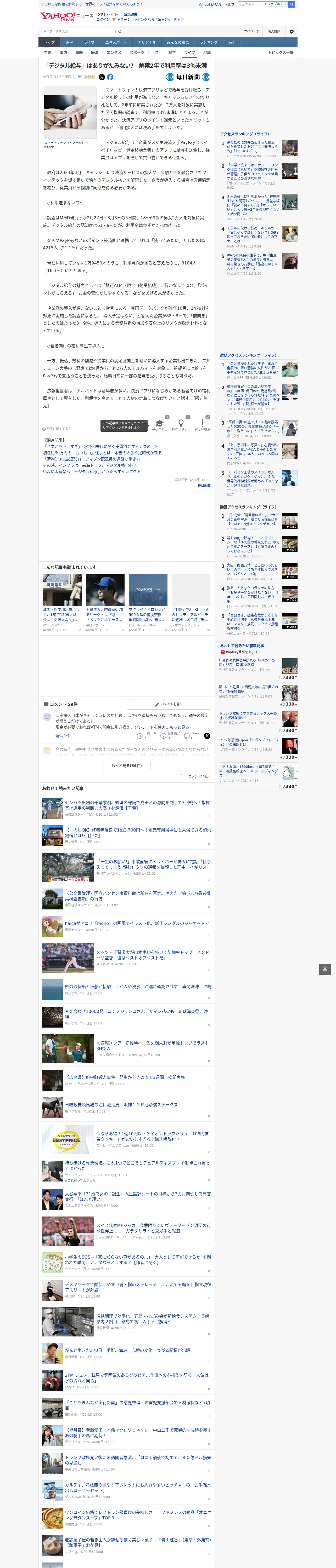
Task: Click the ログイン link
Action: (103, 20)
